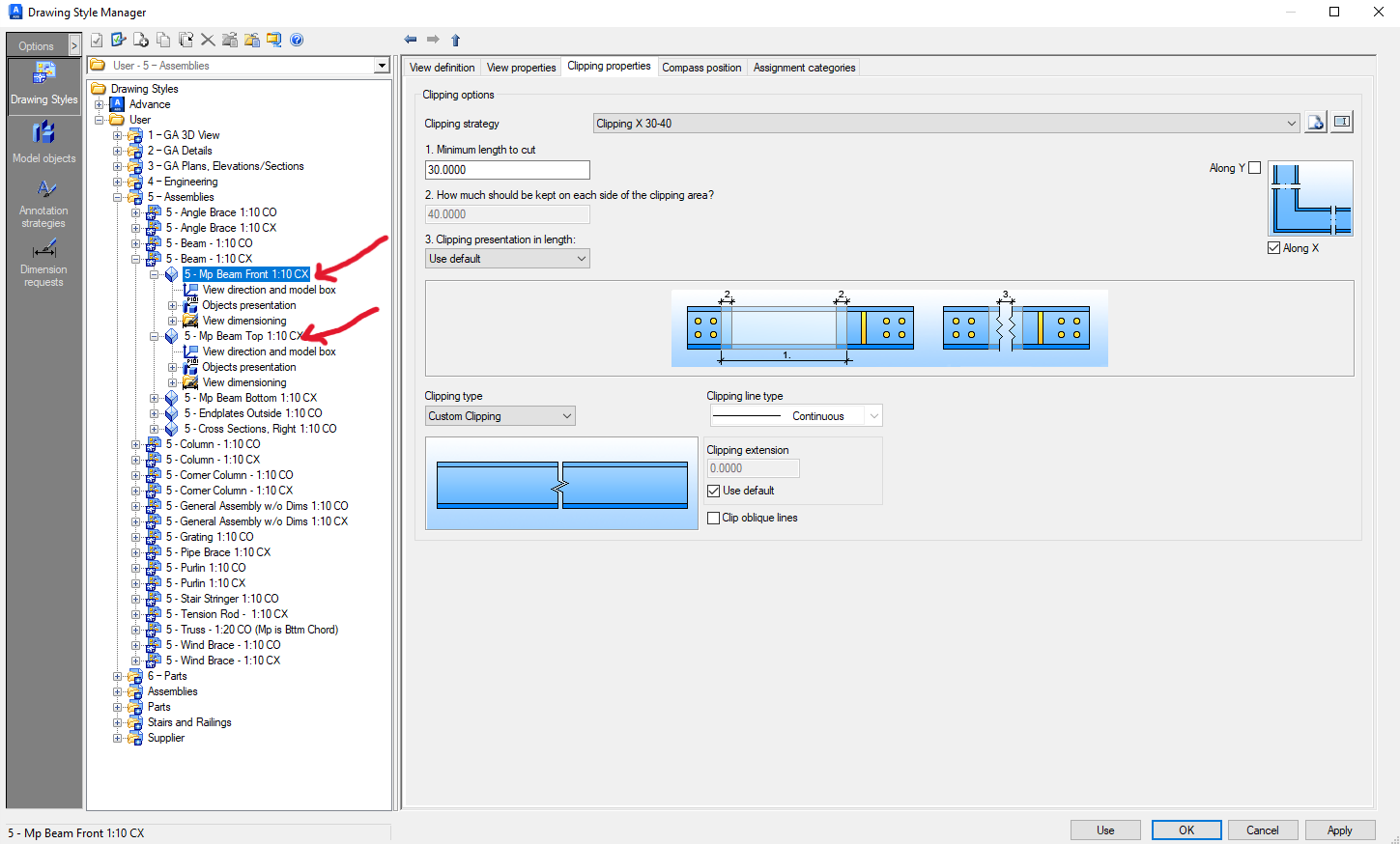
Task: Uncheck the Along X checkbox
Action: 1273,248
